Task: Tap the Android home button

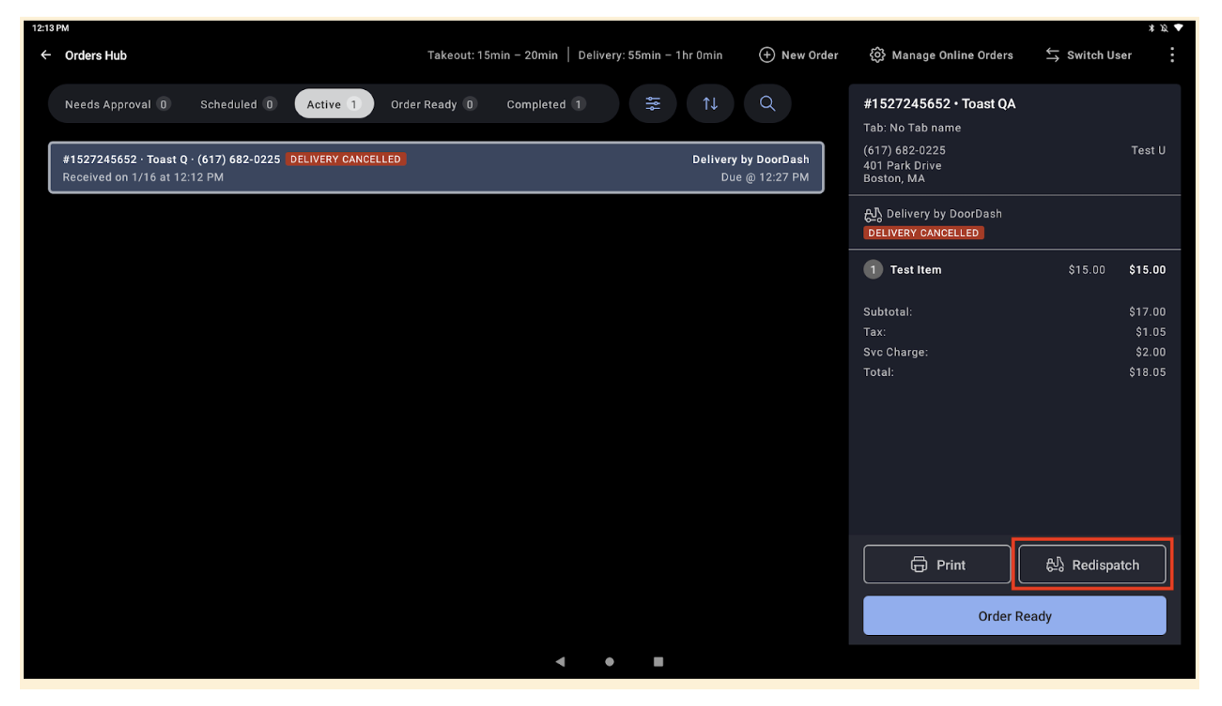Action: click(609, 661)
